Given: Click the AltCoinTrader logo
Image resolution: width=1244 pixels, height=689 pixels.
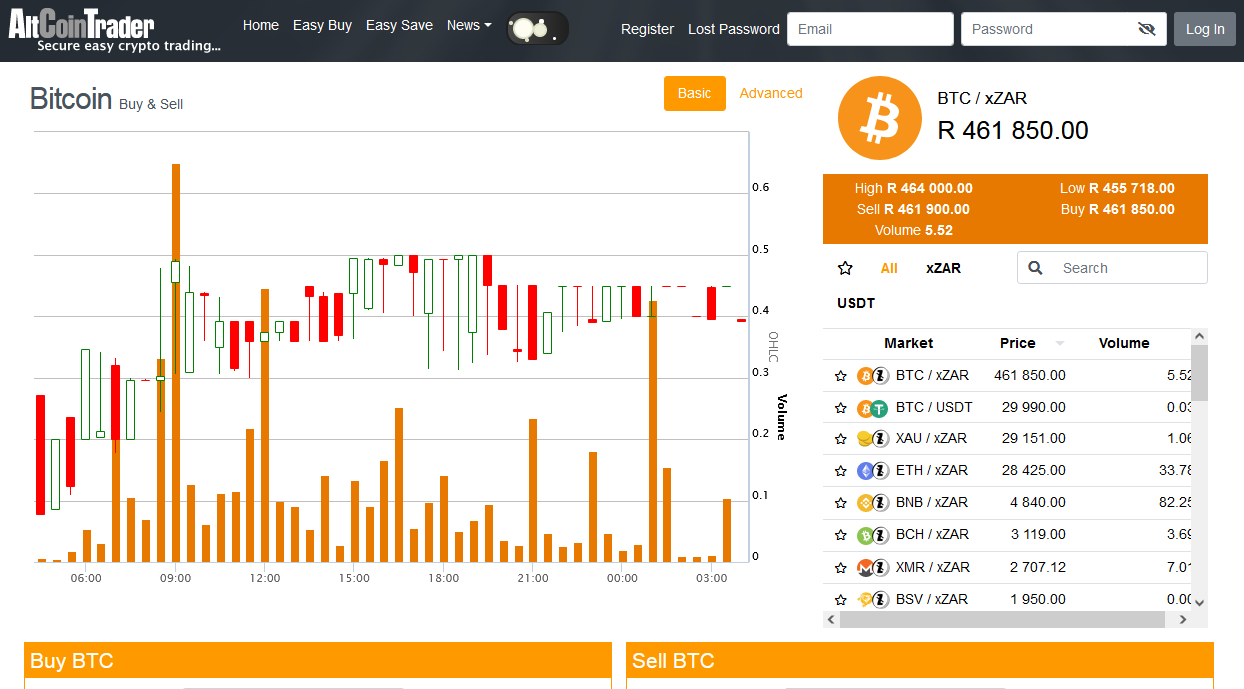Looking at the screenshot, I should 115,30.
